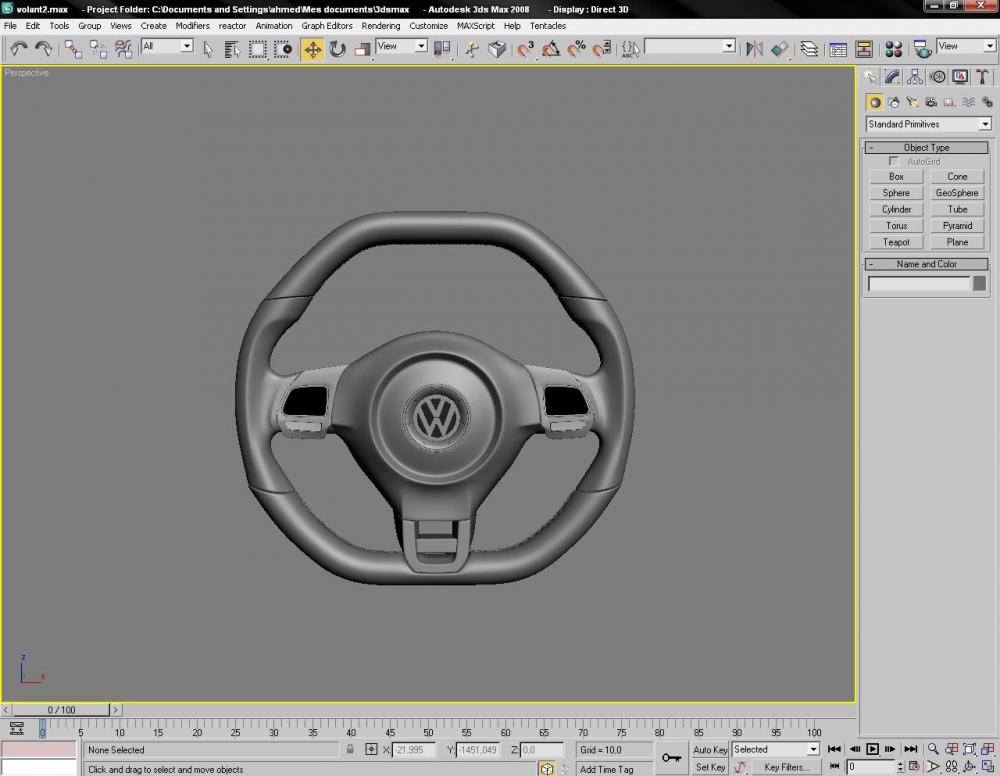Open the Material Editor icon
Image resolution: width=1000 pixels, height=776 pixels.
893,49
